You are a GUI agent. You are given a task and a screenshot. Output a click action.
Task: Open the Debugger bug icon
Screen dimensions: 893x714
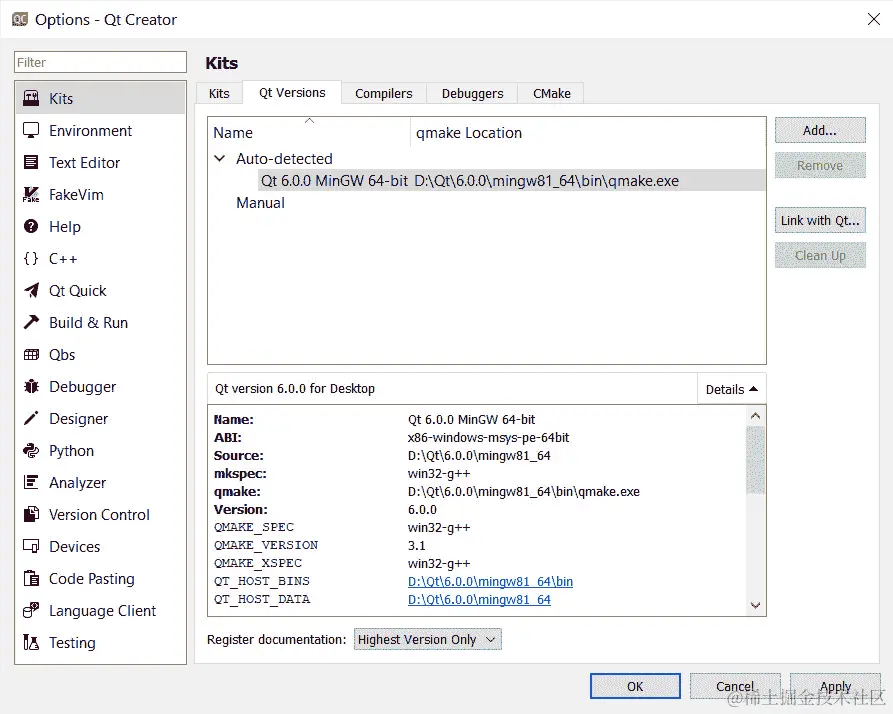coord(31,387)
